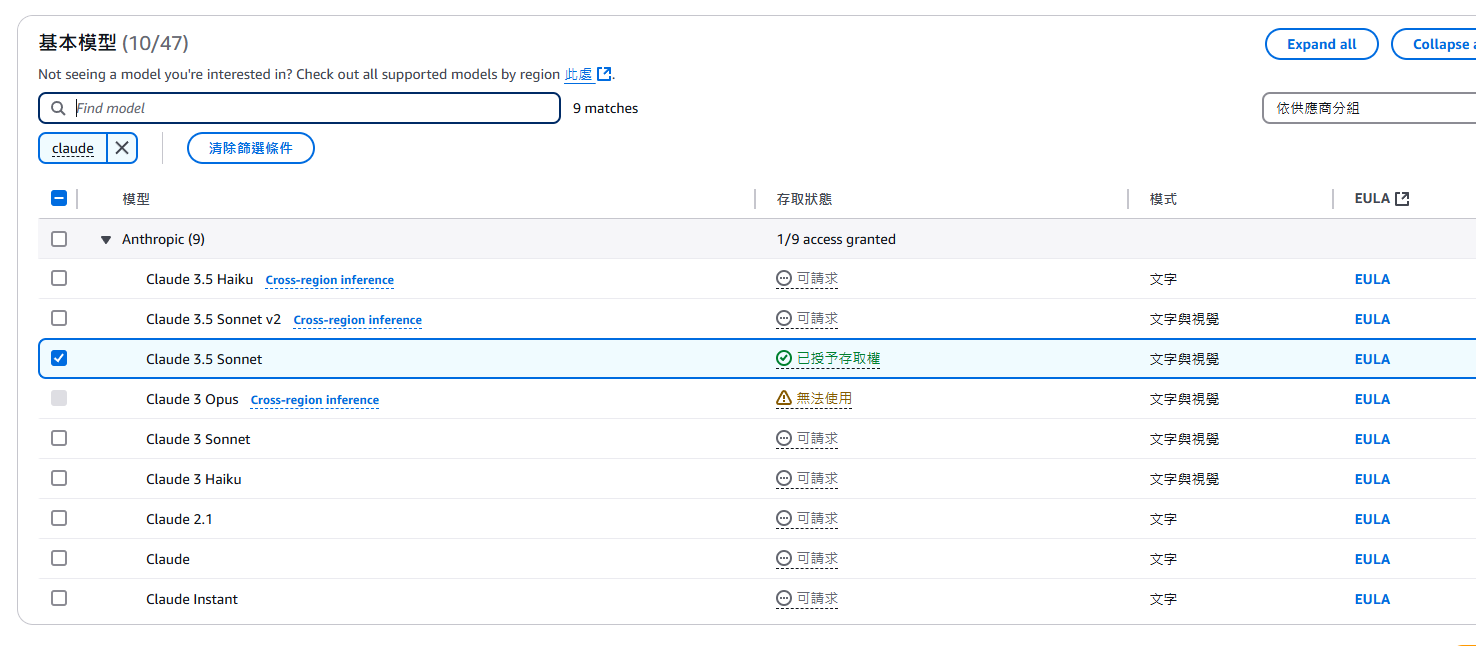Open the 依供應商分組 grouping dropdown
The image size is (1476, 646).
1370,108
